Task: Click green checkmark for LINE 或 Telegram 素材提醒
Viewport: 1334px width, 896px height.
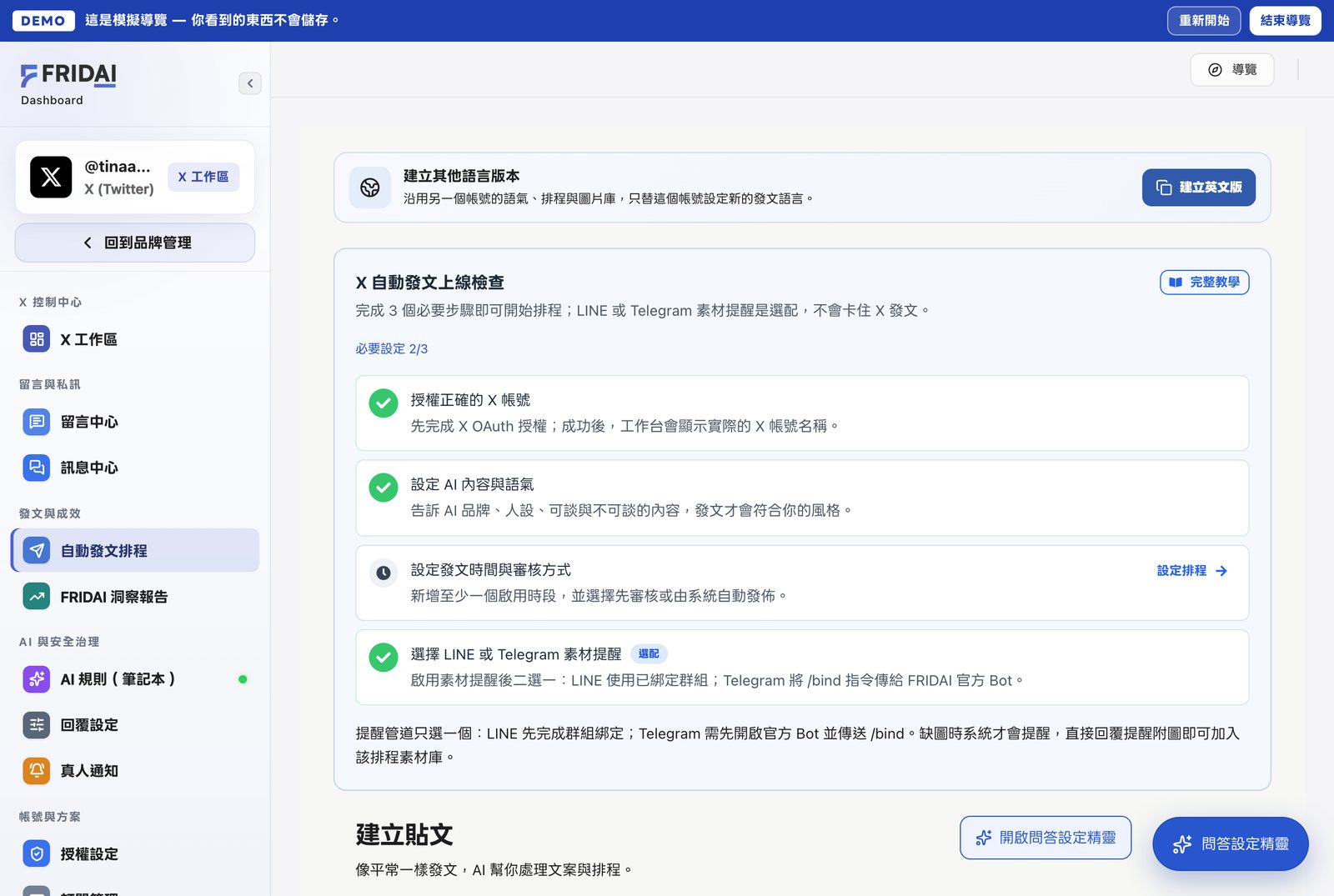Action: (x=384, y=658)
